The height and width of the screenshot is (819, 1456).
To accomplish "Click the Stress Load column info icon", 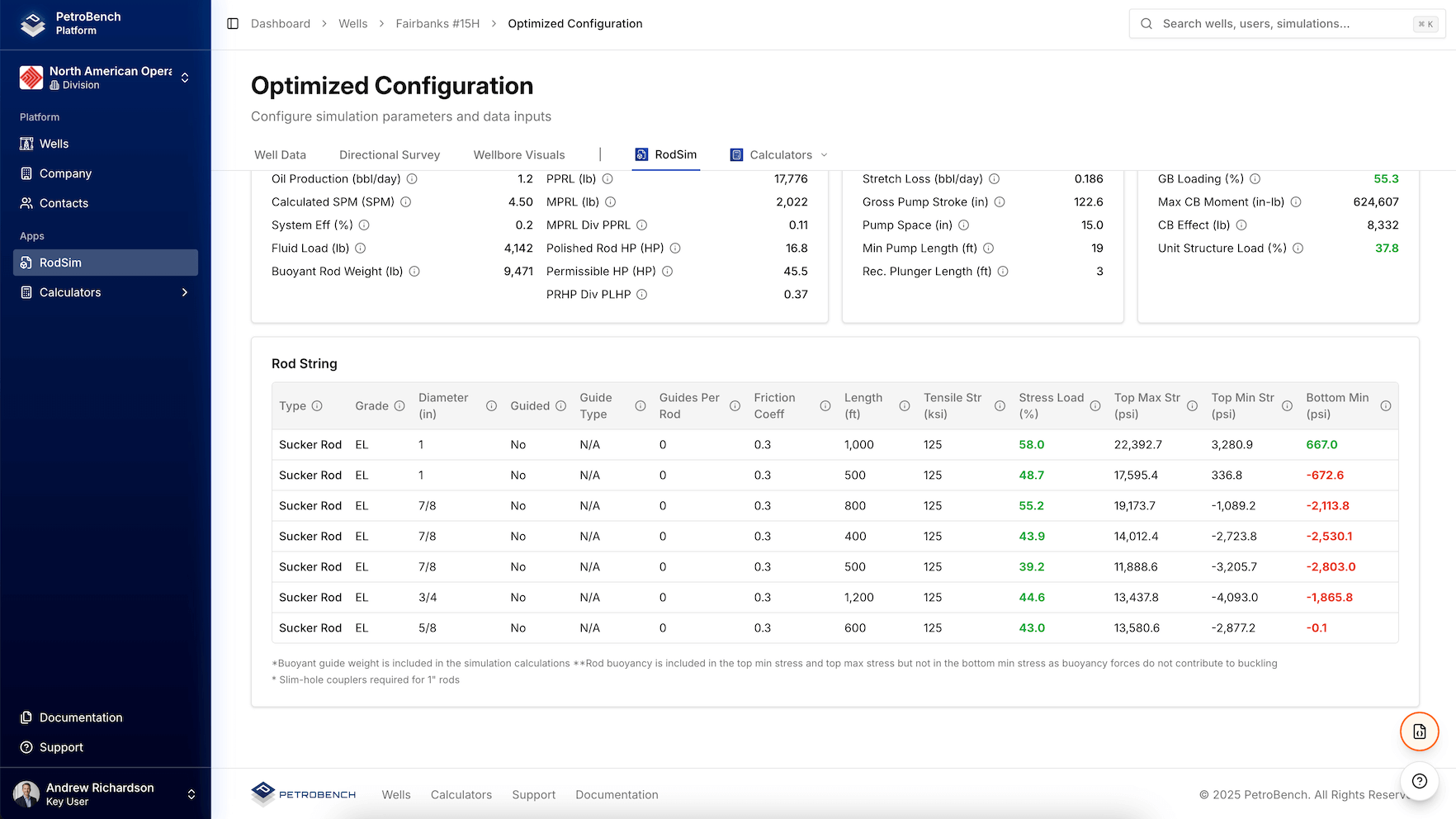I will 1095,406.
